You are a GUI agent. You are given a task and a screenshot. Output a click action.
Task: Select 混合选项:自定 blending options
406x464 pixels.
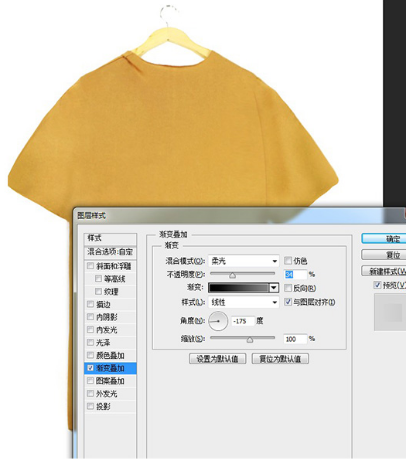click(x=110, y=252)
